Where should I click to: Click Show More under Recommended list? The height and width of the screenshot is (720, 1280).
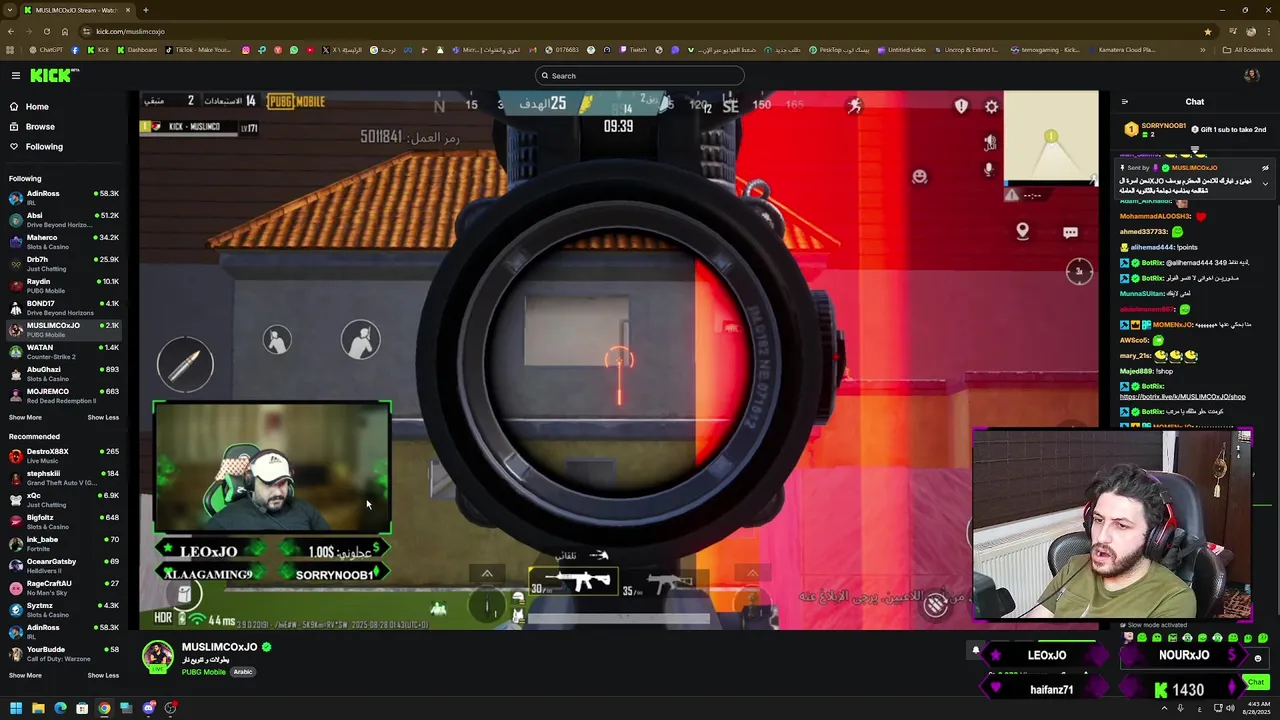coord(25,676)
